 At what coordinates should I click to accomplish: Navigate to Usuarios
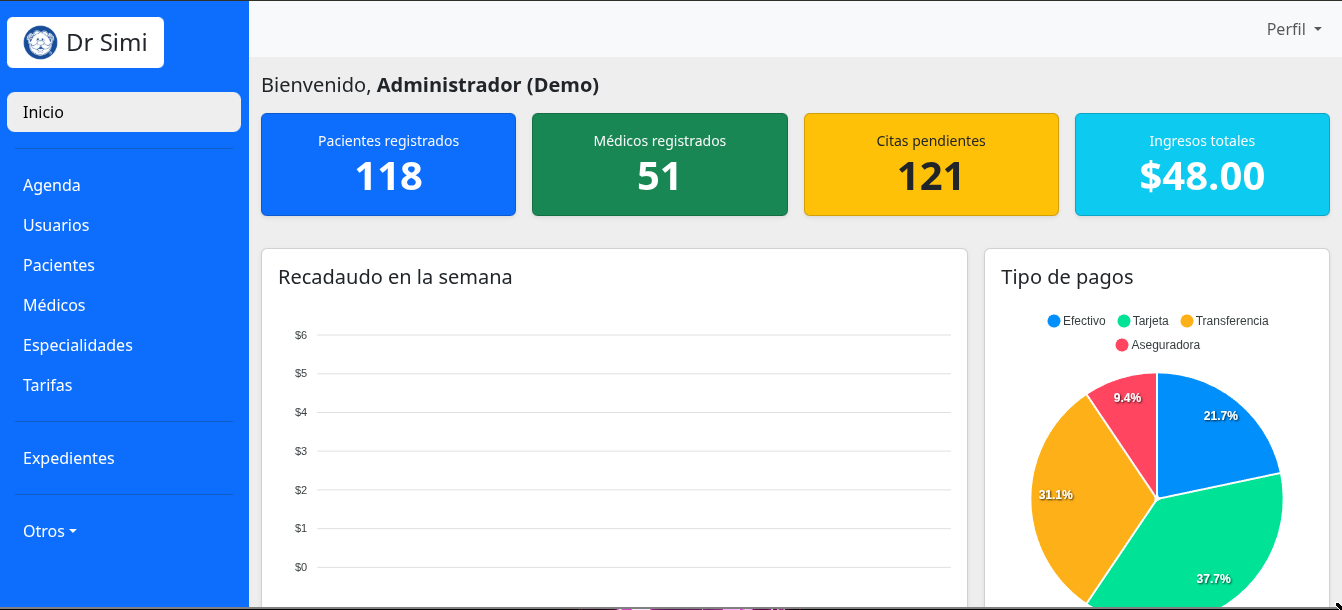pos(56,225)
